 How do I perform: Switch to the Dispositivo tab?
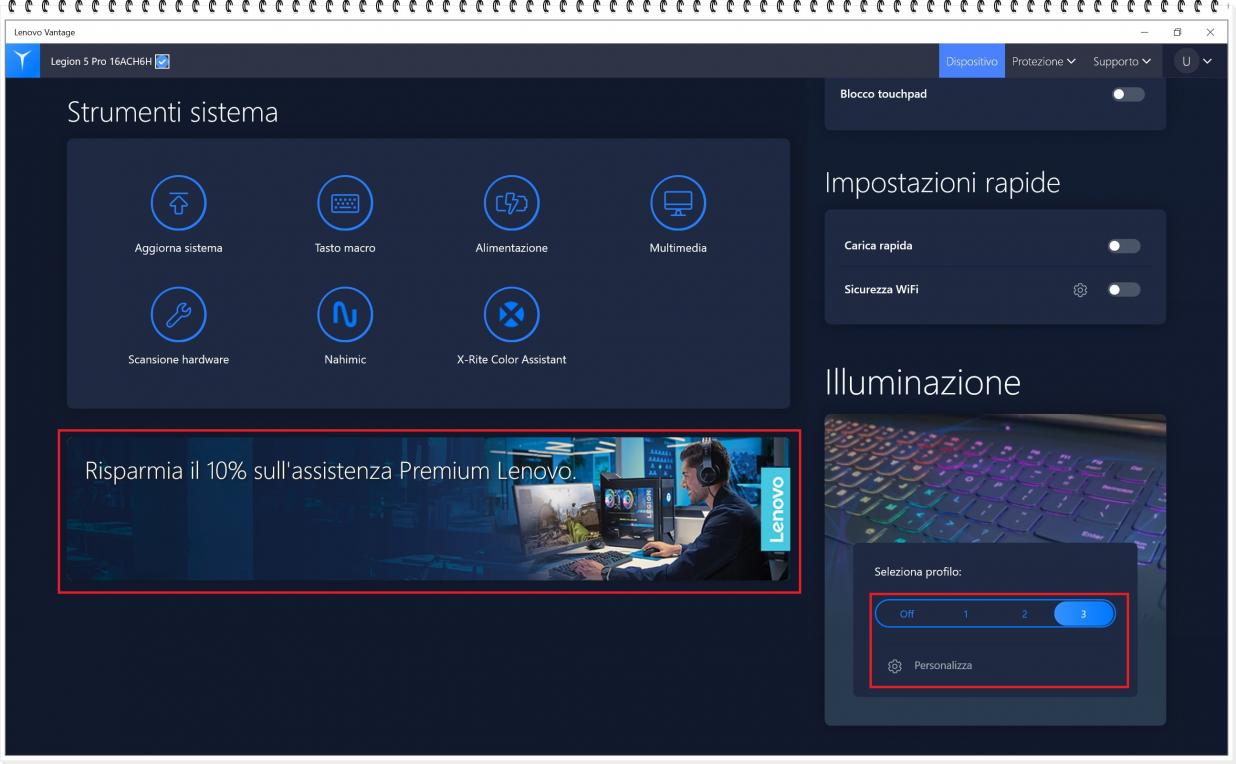coord(971,60)
